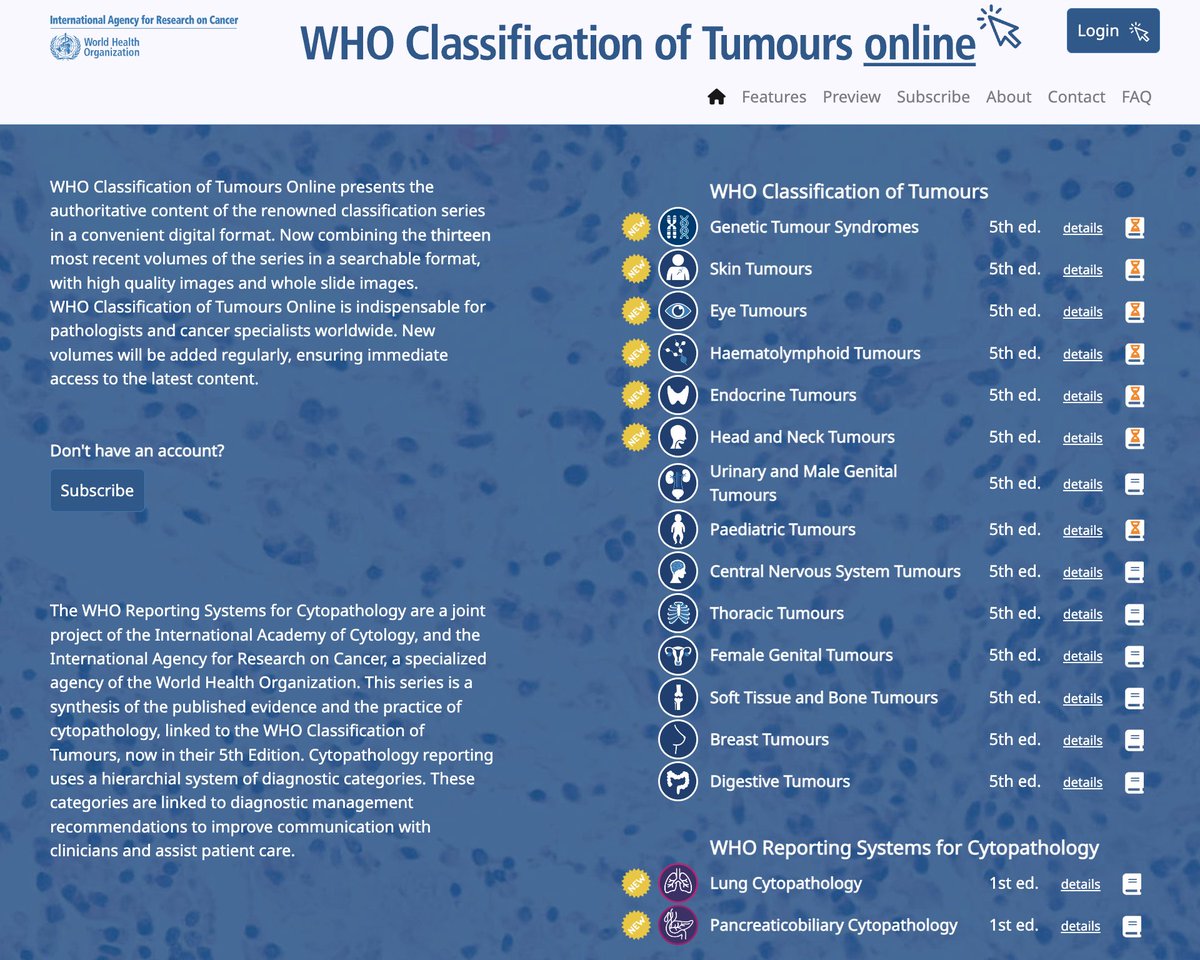Open book icon for Pancreaticobiliary Cytopathology
This screenshot has height=960, width=1200.
pos(1132,926)
